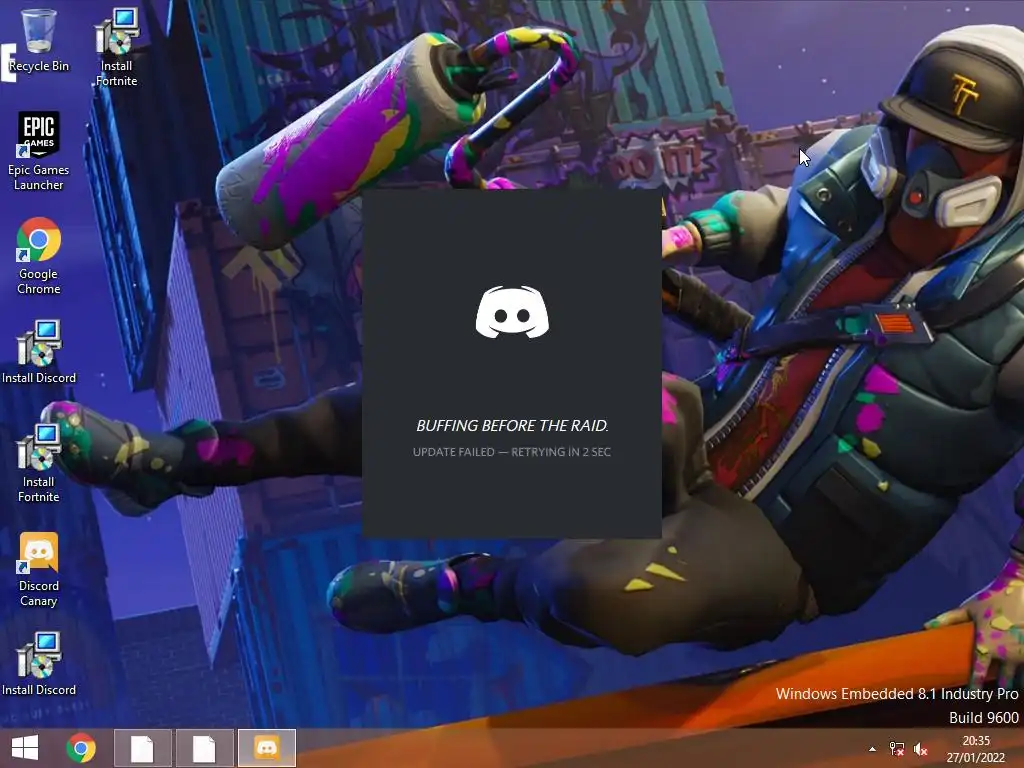Launch Epic Games Launcher shortcut
The image size is (1024, 768).
click(39, 151)
